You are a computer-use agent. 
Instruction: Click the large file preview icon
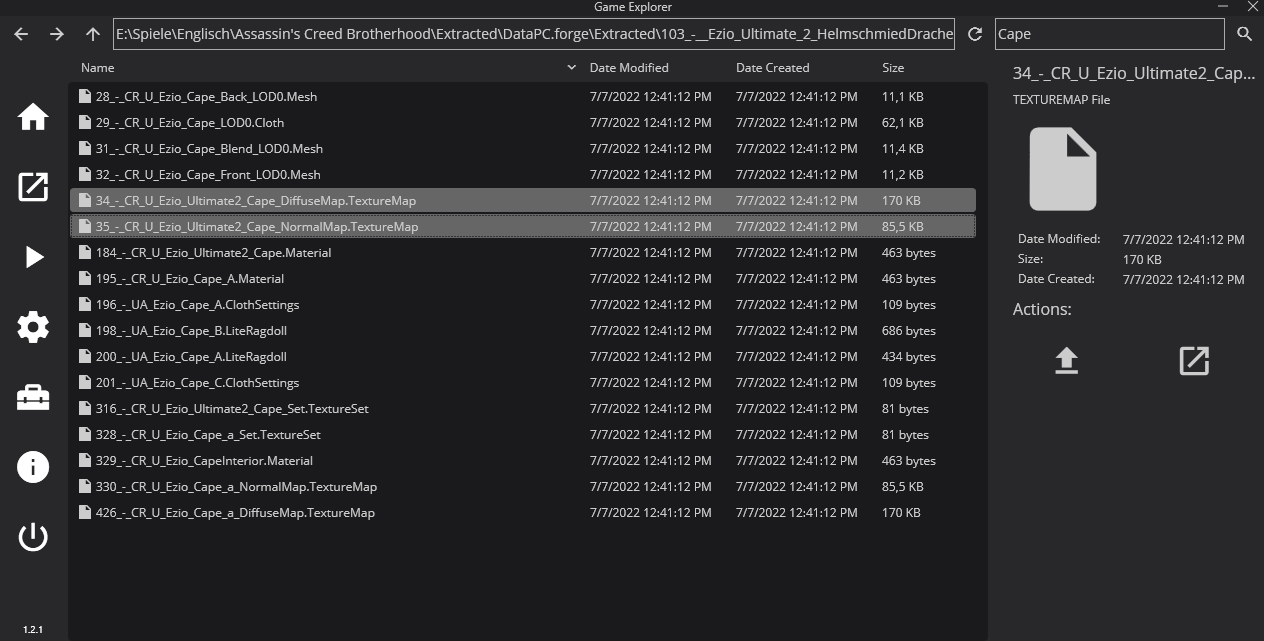pyautogui.click(x=1063, y=169)
